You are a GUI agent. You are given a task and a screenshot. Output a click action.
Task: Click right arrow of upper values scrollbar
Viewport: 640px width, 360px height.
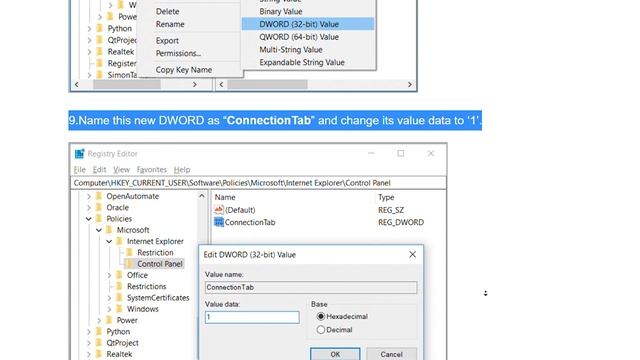click(410, 84)
